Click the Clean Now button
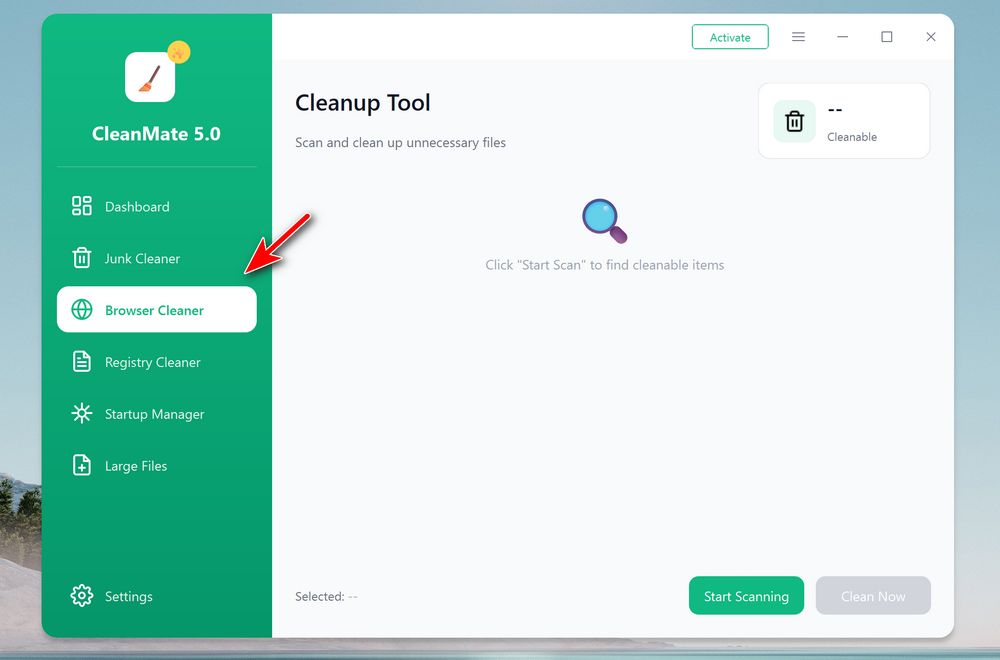The height and width of the screenshot is (660, 1000). pyautogui.click(x=873, y=595)
